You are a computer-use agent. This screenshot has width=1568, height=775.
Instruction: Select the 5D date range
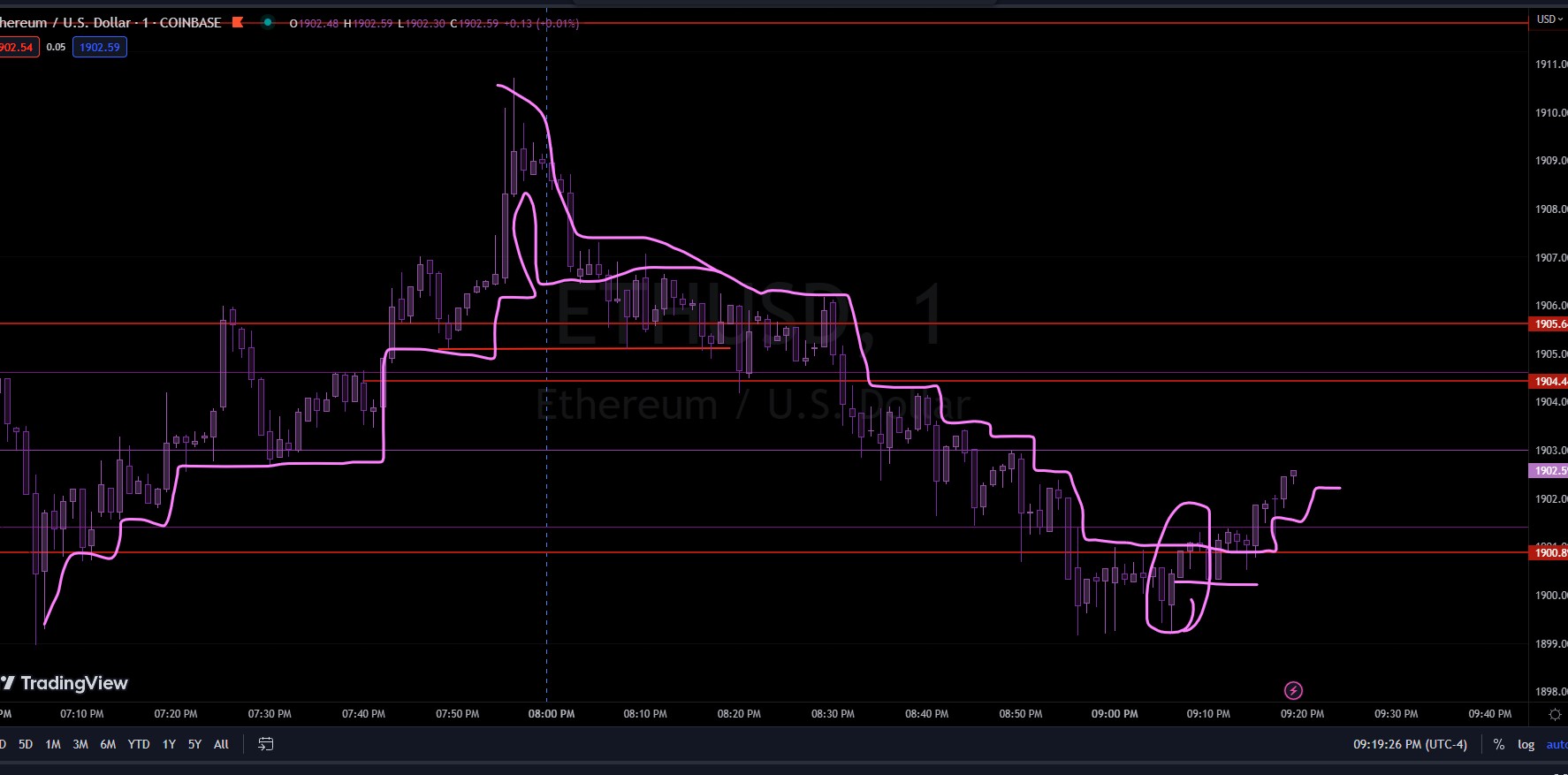26,744
